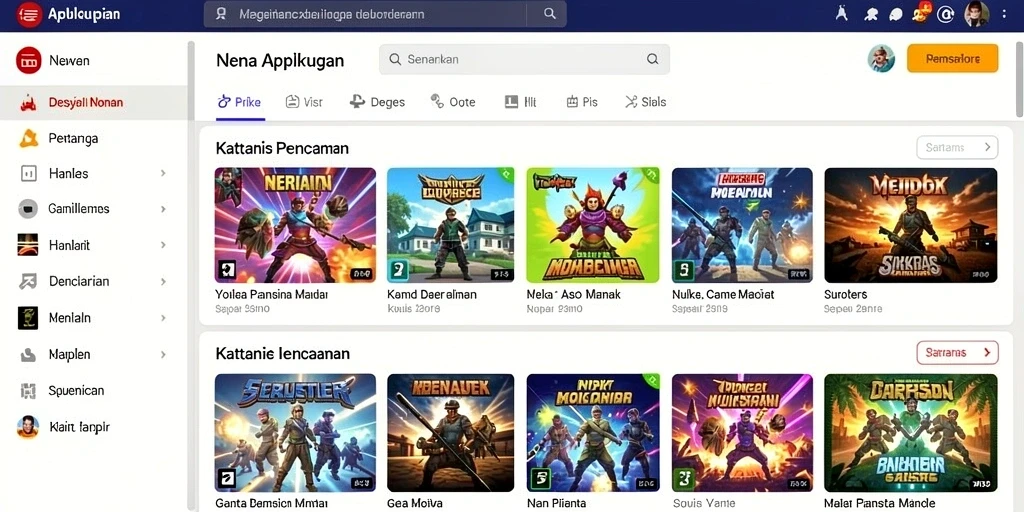Image resolution: width=1024 pixels, height=512 pixels.
Task: Expand the Denciarian sidebar chevron
Action: pos(163,281)
